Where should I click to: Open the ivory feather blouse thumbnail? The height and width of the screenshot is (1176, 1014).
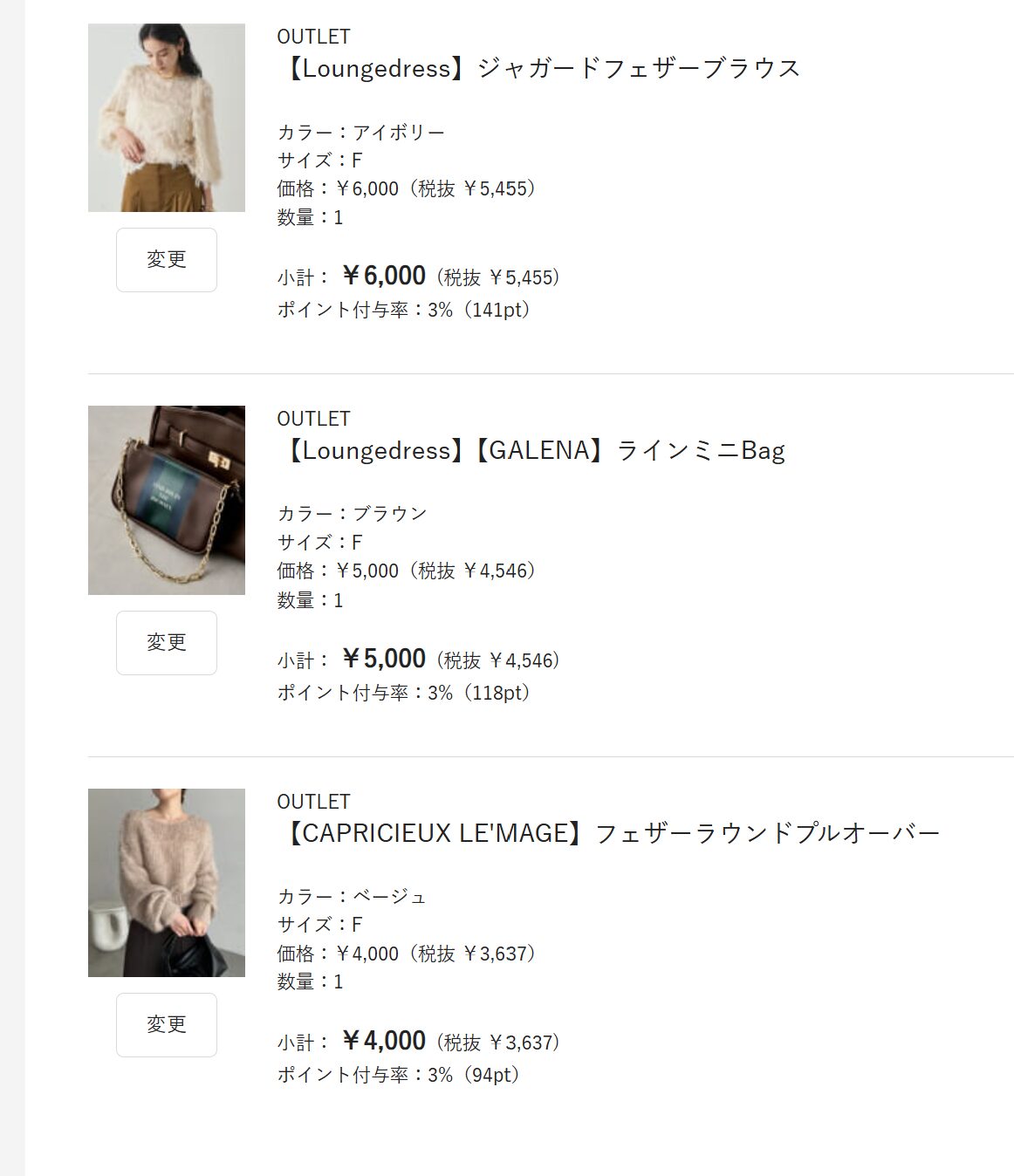click(x=167, y=117)
